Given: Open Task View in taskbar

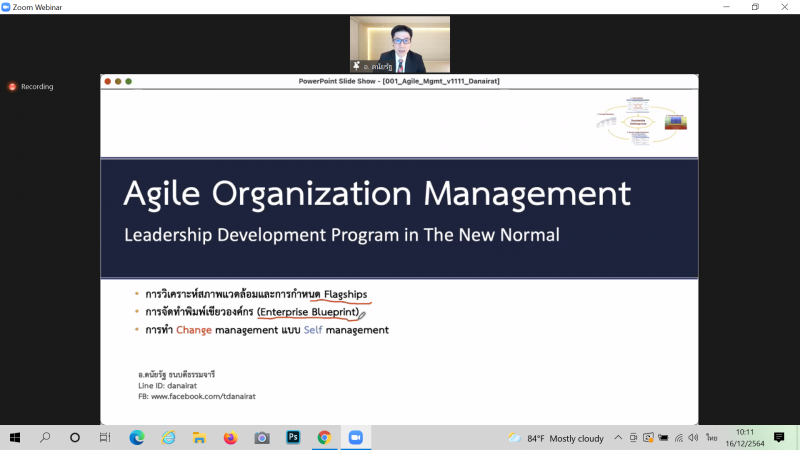Looking at the screenshot, I should pyautogui.click(x=105, y=438).
